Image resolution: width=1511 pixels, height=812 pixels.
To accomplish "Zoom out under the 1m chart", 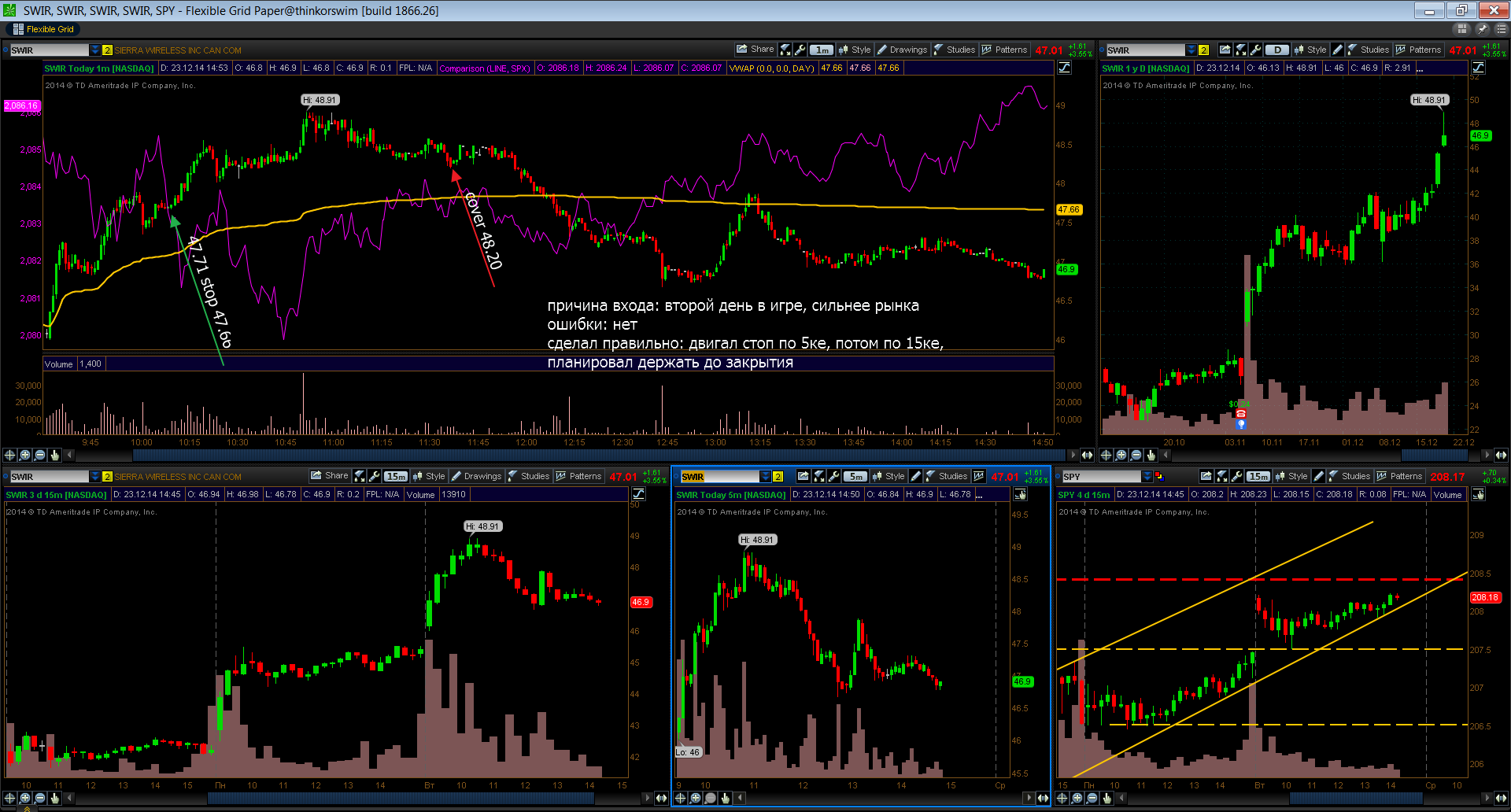I will pyautogui.click(x=39, y=455).
